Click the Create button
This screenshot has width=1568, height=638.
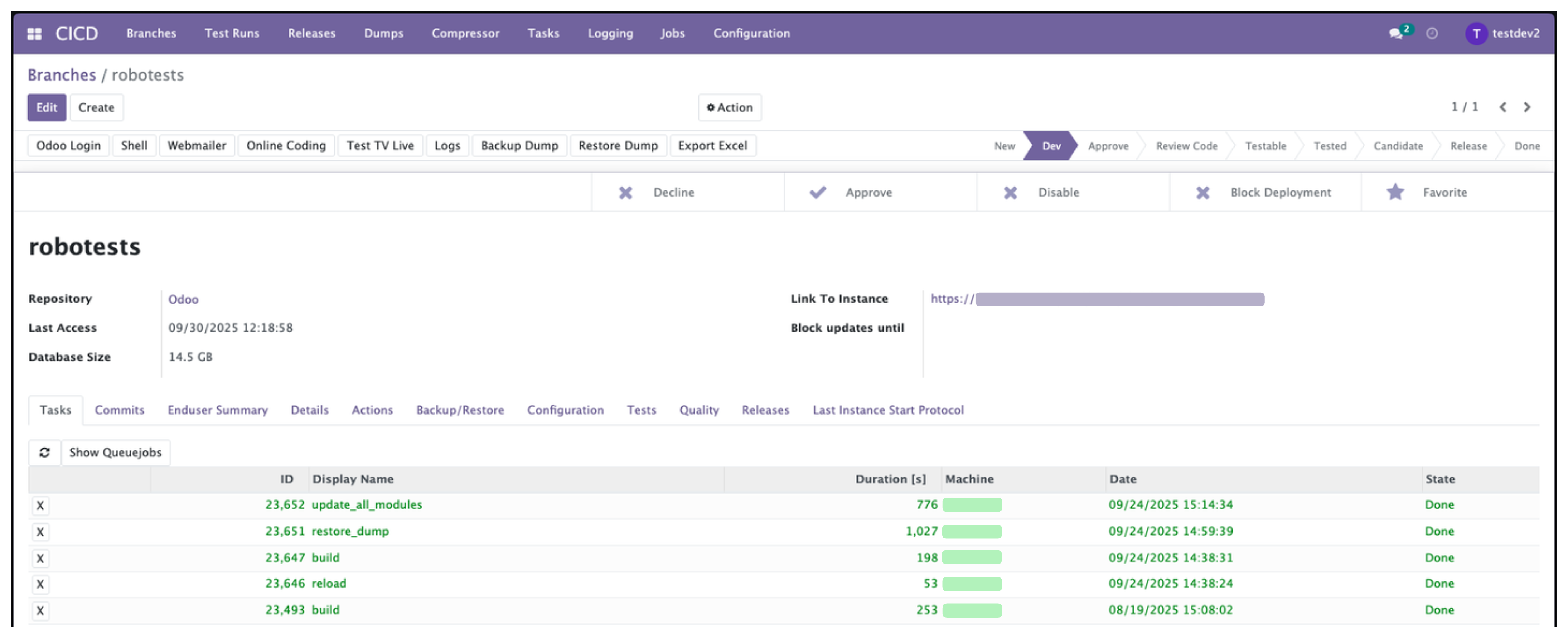click(96, 108)
